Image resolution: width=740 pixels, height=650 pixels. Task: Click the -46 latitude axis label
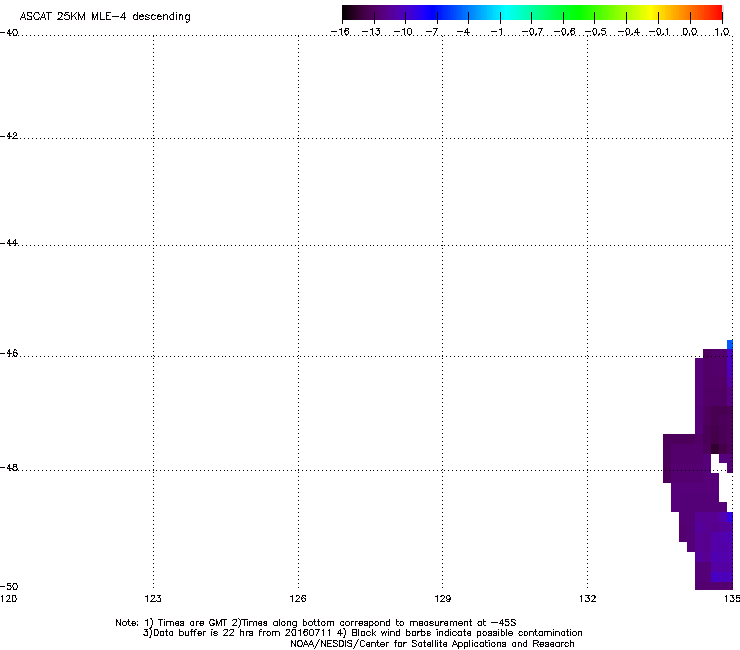pyautogui.click(x=9, y=354)
